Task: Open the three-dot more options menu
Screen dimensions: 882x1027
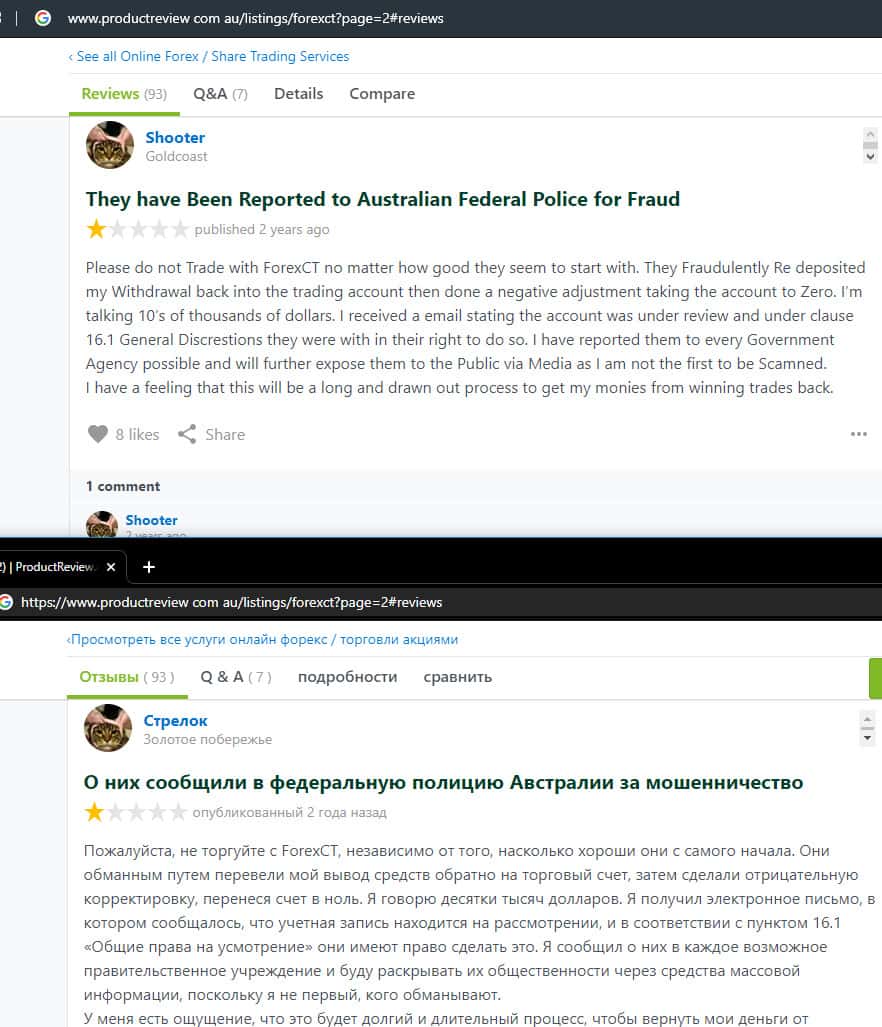Action: click(858, 434)
